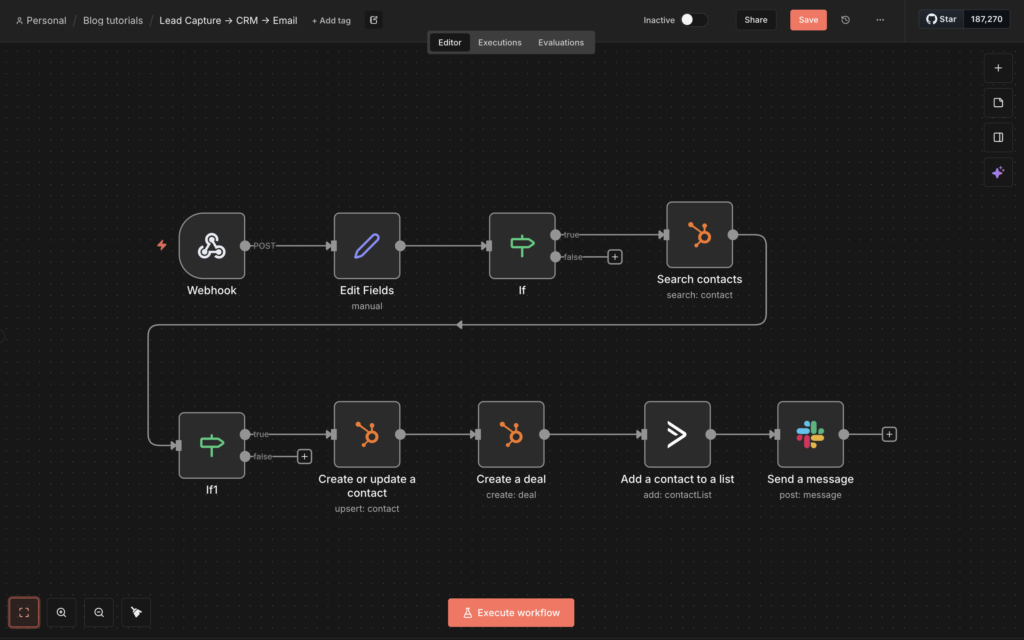Click the Search contacts output connector
1024x640 pixels.
coord(733,234)
